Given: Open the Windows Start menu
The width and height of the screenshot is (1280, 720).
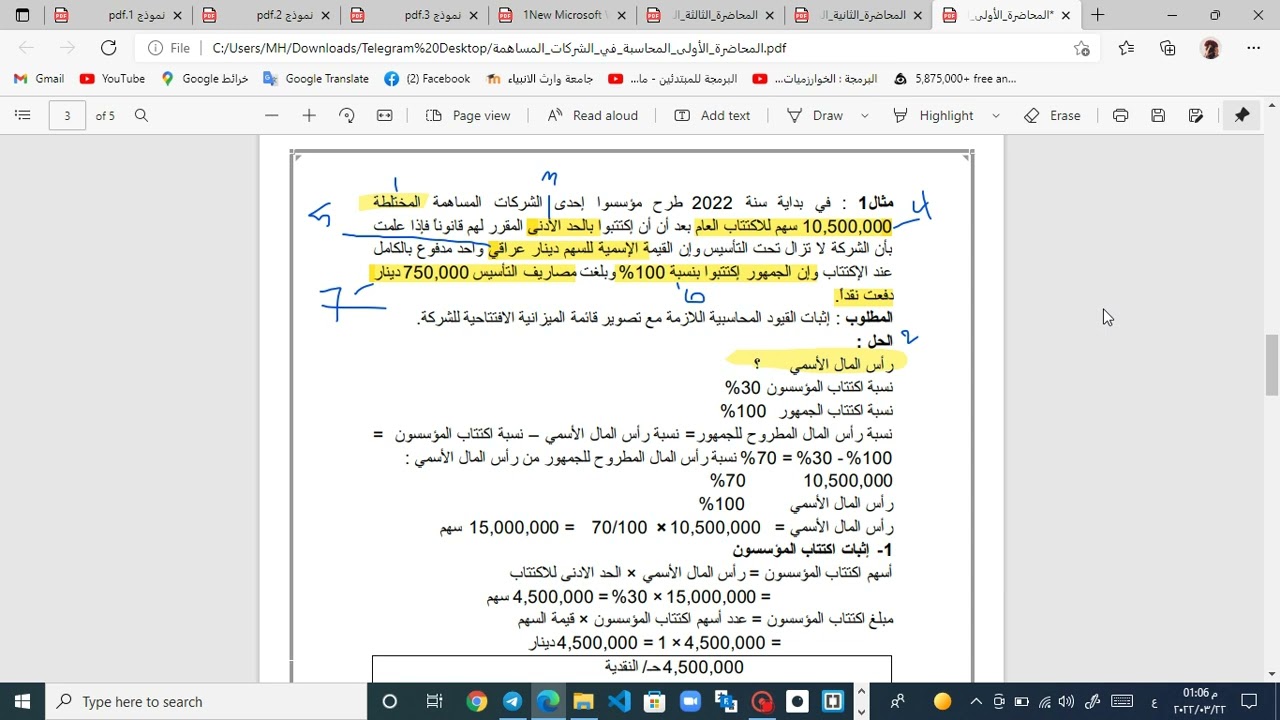Looking at the screenshot, I should (23, 701).
